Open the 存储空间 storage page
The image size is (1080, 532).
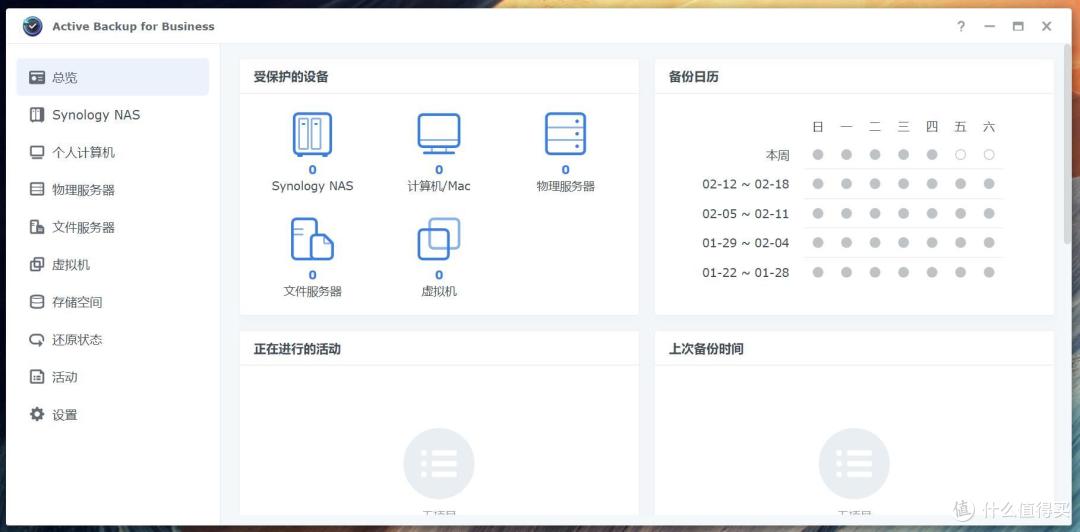coord(112,302)
